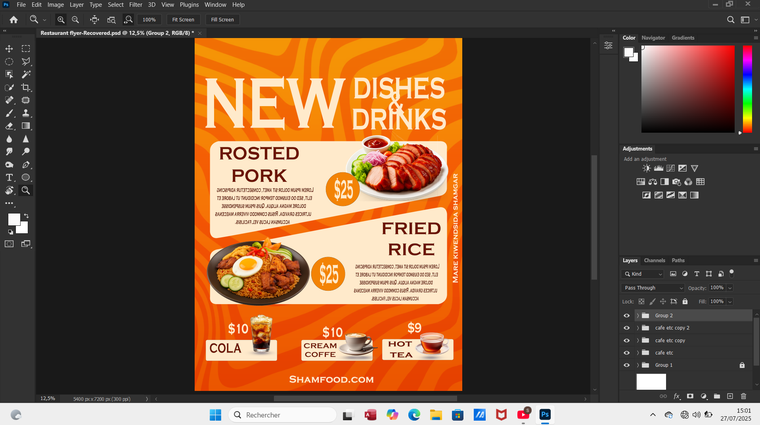Switch to the Gradients tab

coord(682,38)
